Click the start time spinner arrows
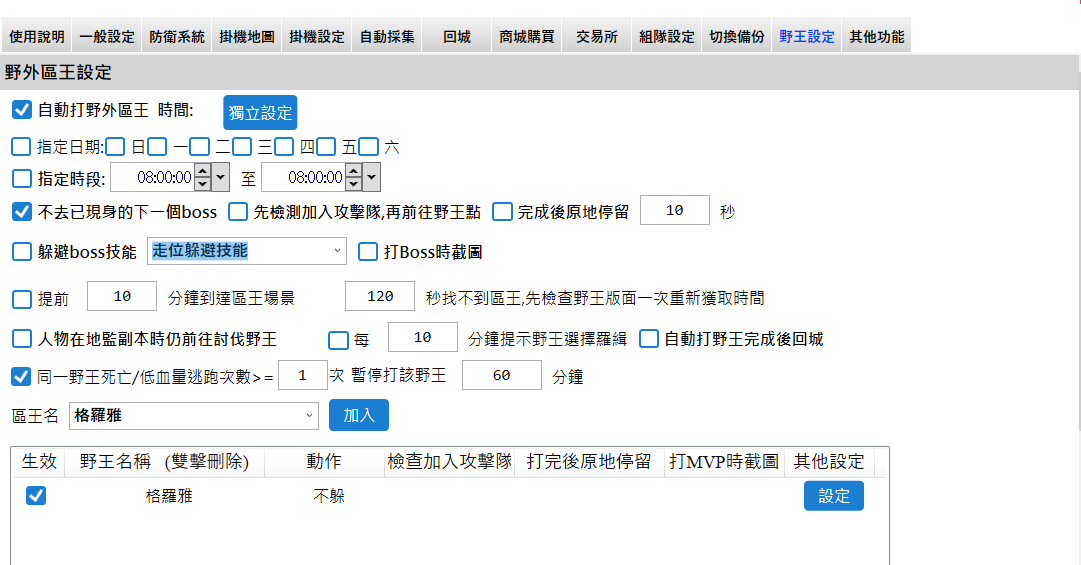Image resolution: width=1081 pixels, height=565 pixels. (x=202, y=179)
